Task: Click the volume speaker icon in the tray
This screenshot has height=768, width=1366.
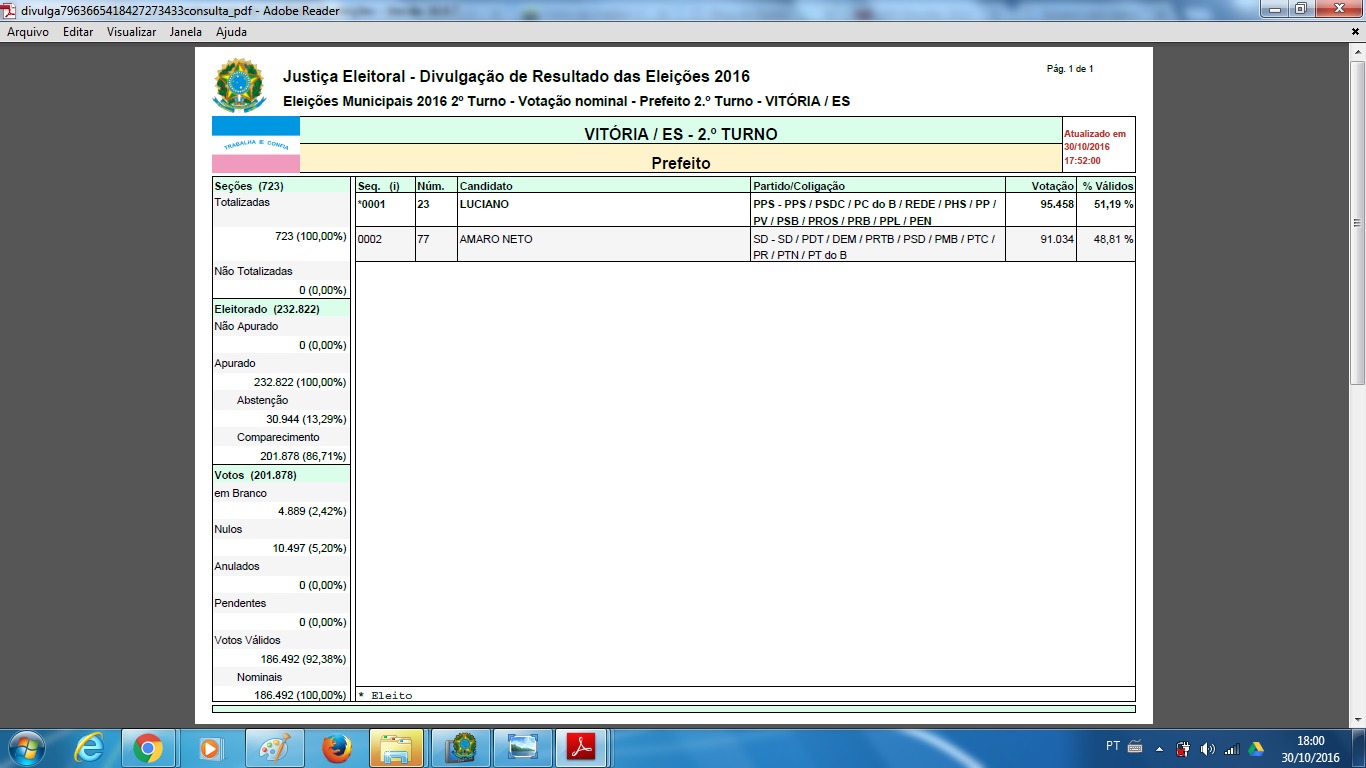Action: coord(1207,748)
